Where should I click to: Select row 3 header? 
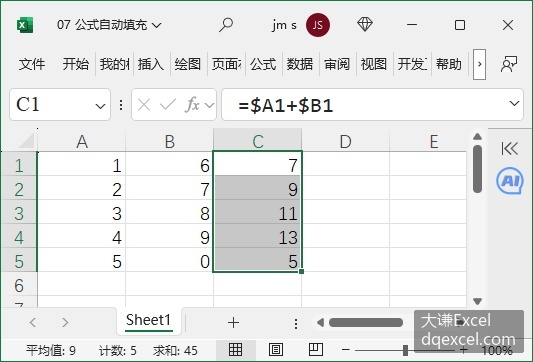point(19,213)
